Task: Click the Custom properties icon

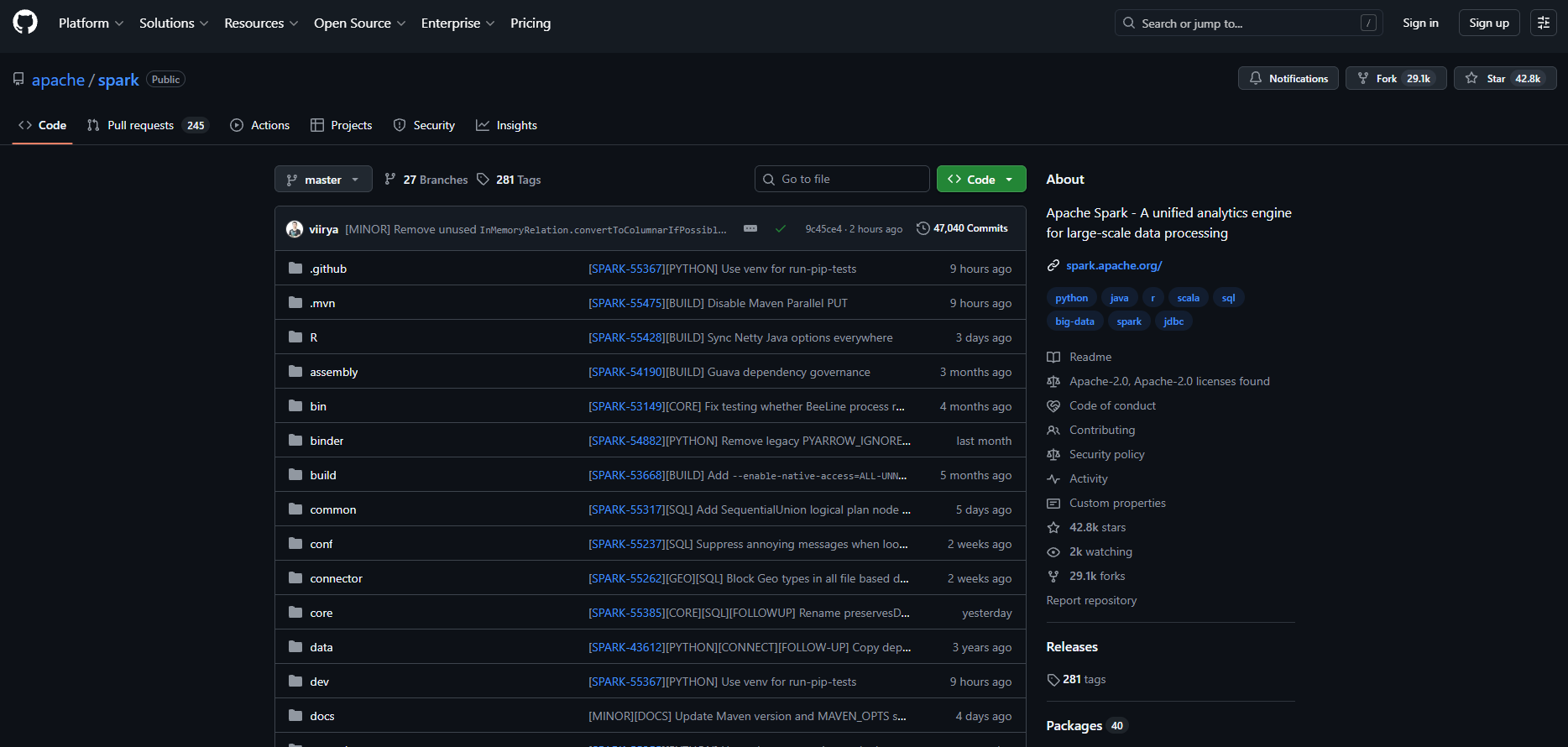Action: tap(1053, 503)
